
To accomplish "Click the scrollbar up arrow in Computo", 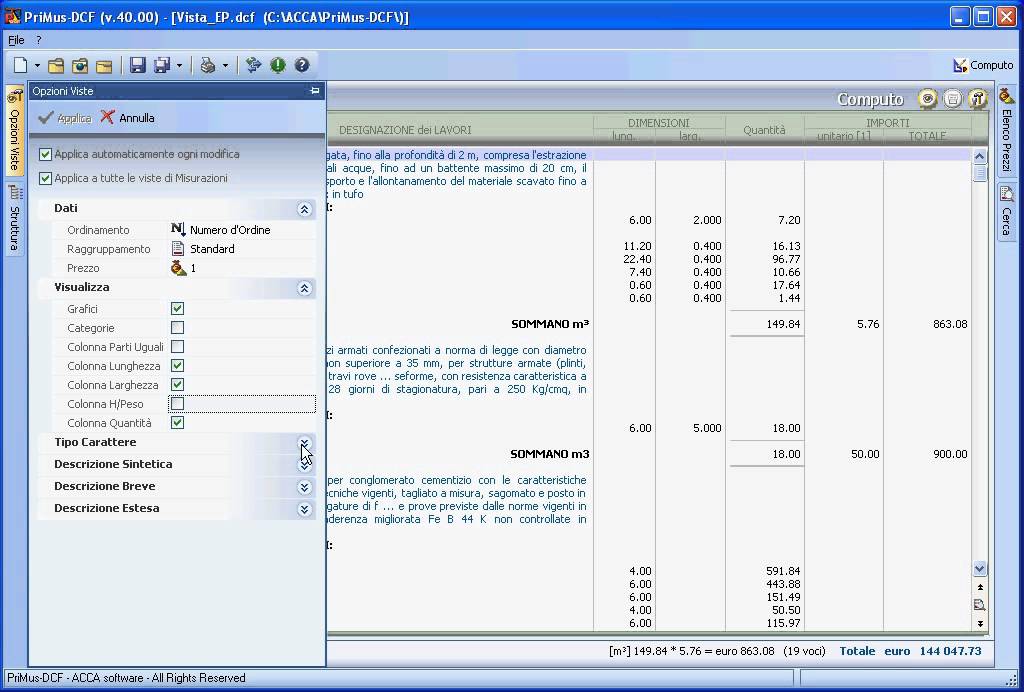I will [980, 156].
